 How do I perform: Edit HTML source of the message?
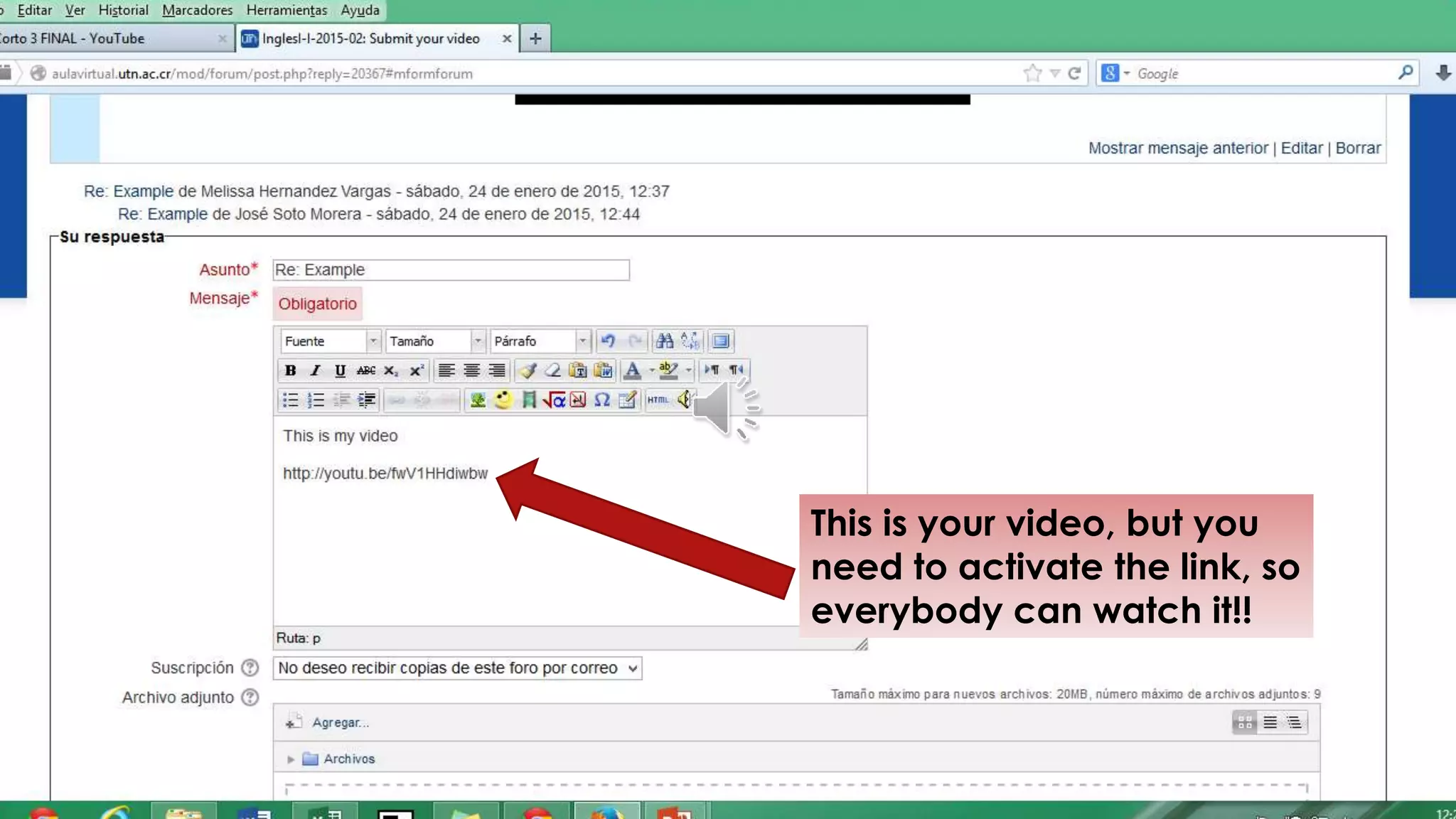[658, 400]
